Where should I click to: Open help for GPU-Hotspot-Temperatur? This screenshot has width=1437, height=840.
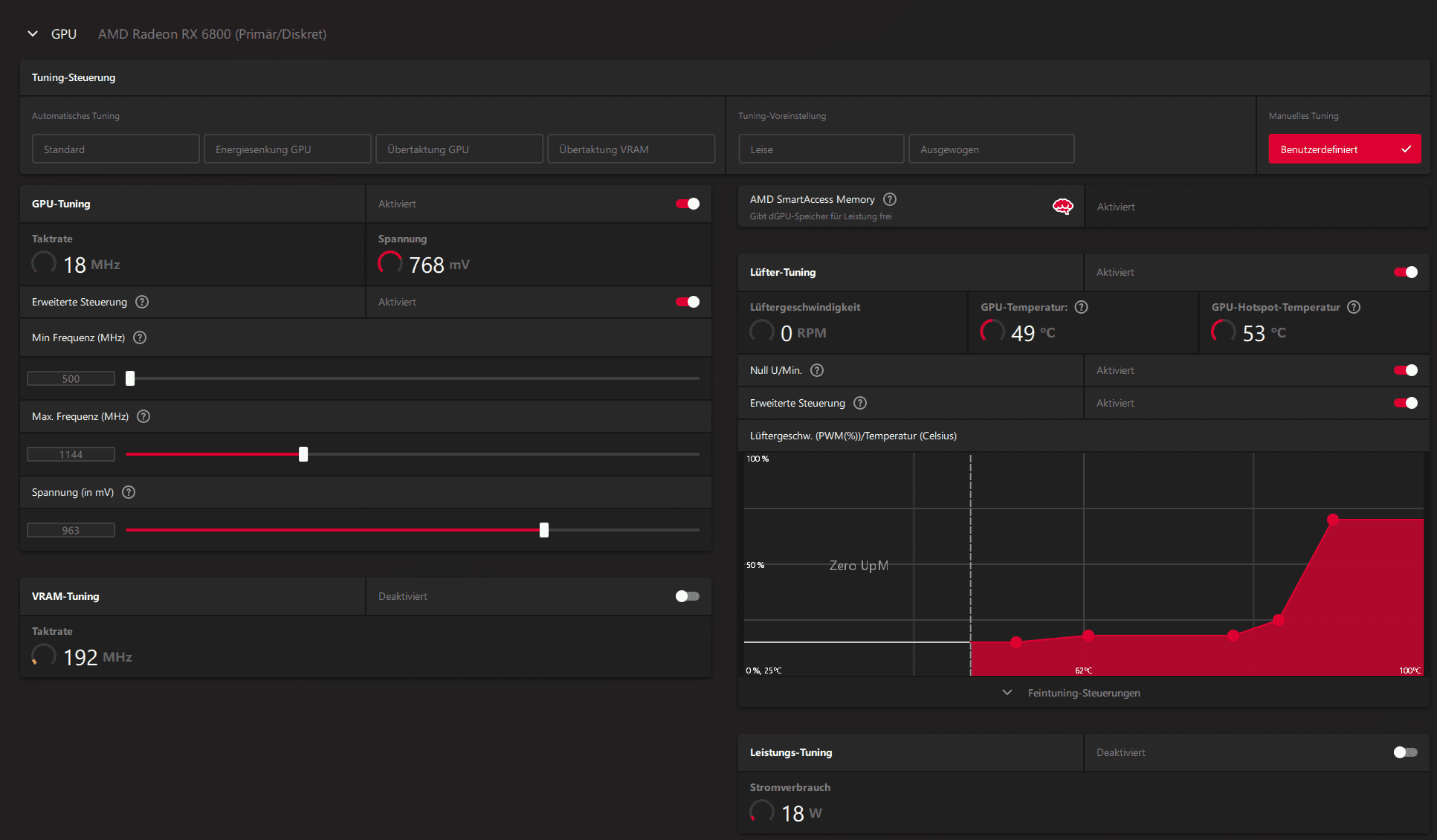[1354, 307]
